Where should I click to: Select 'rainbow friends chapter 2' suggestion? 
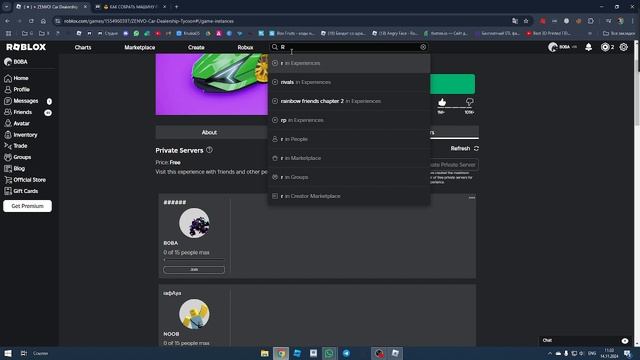click(x=349, y=101)
